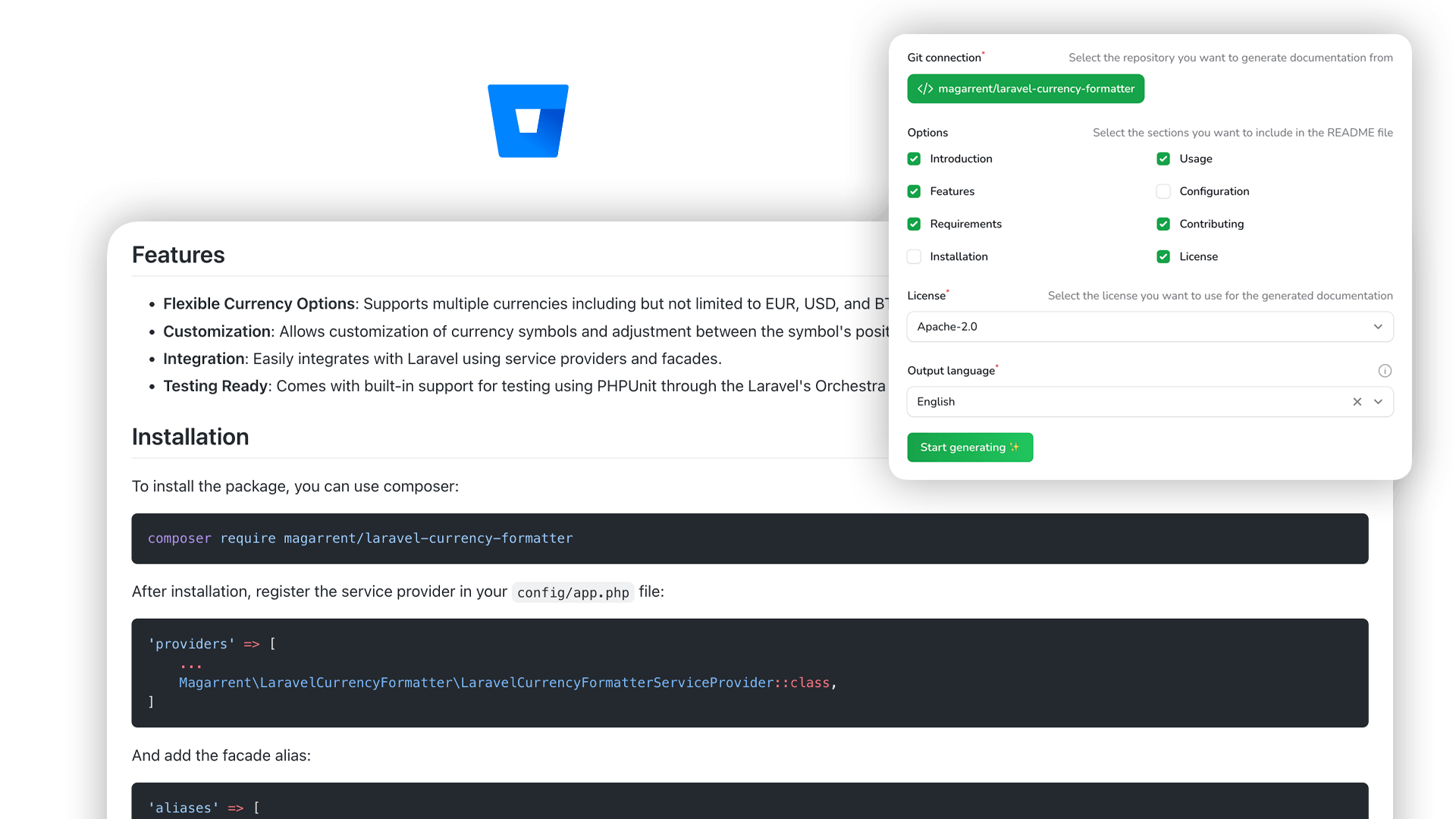This screenshot has height=819, width=1456.
Task: Click the code brackets icon in repository button
Action: 925,89
